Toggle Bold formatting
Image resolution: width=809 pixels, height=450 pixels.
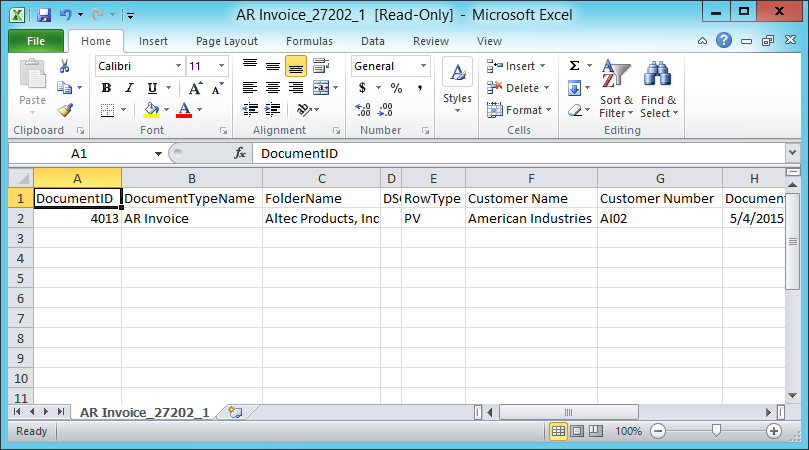(106, 88)
